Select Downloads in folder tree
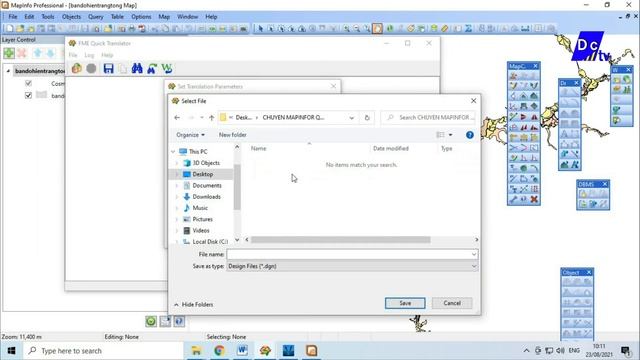Screen dimensions: 640x360 click(206, 197)
